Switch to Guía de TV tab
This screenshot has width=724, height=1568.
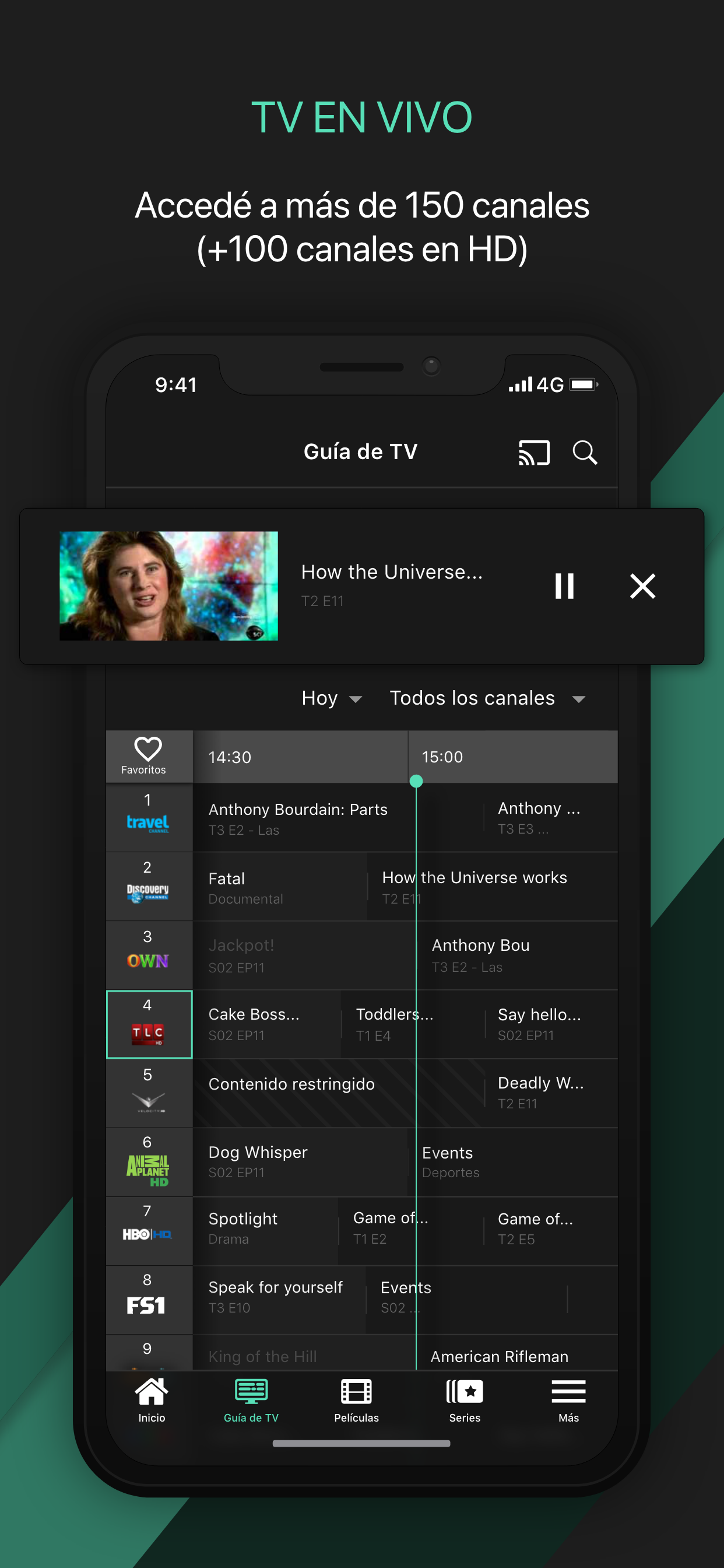click(x=251, y=1401)
